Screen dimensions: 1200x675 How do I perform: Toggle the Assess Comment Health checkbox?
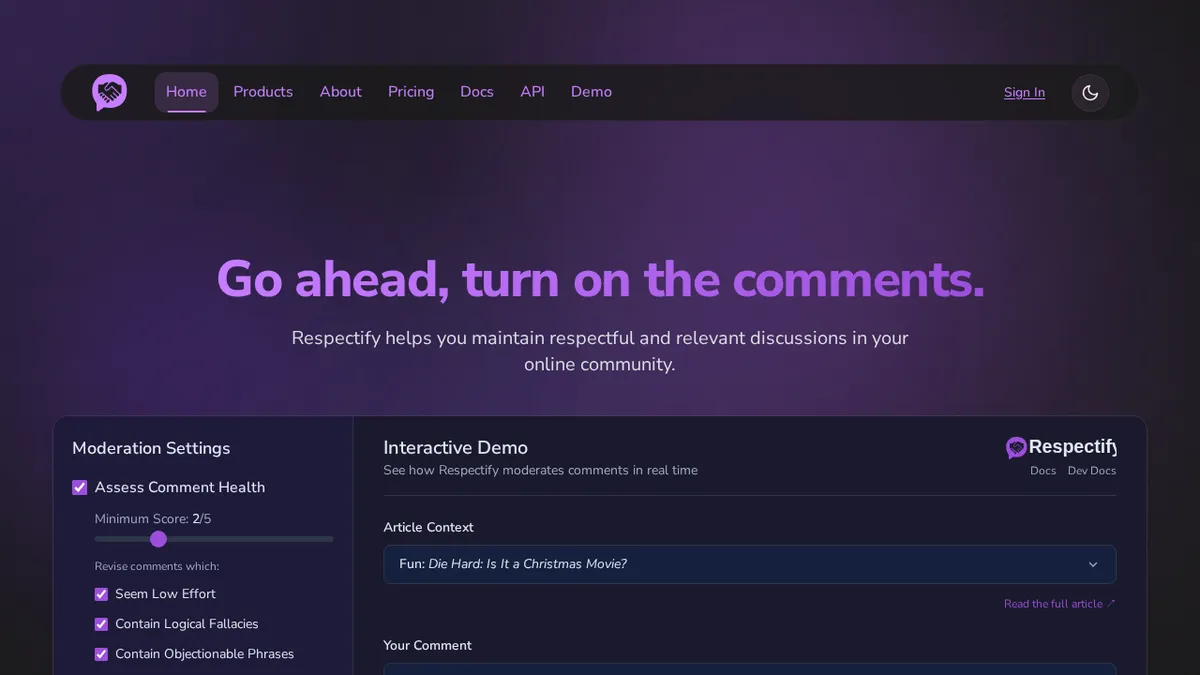coord(80,488)
